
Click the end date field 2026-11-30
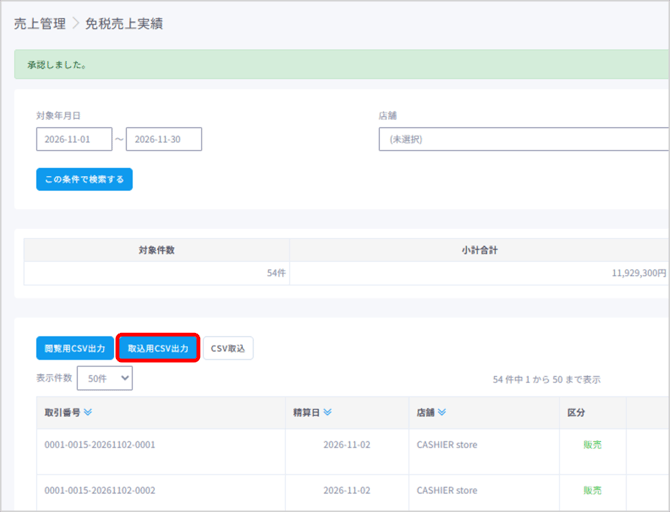click(x=164, y=139)
